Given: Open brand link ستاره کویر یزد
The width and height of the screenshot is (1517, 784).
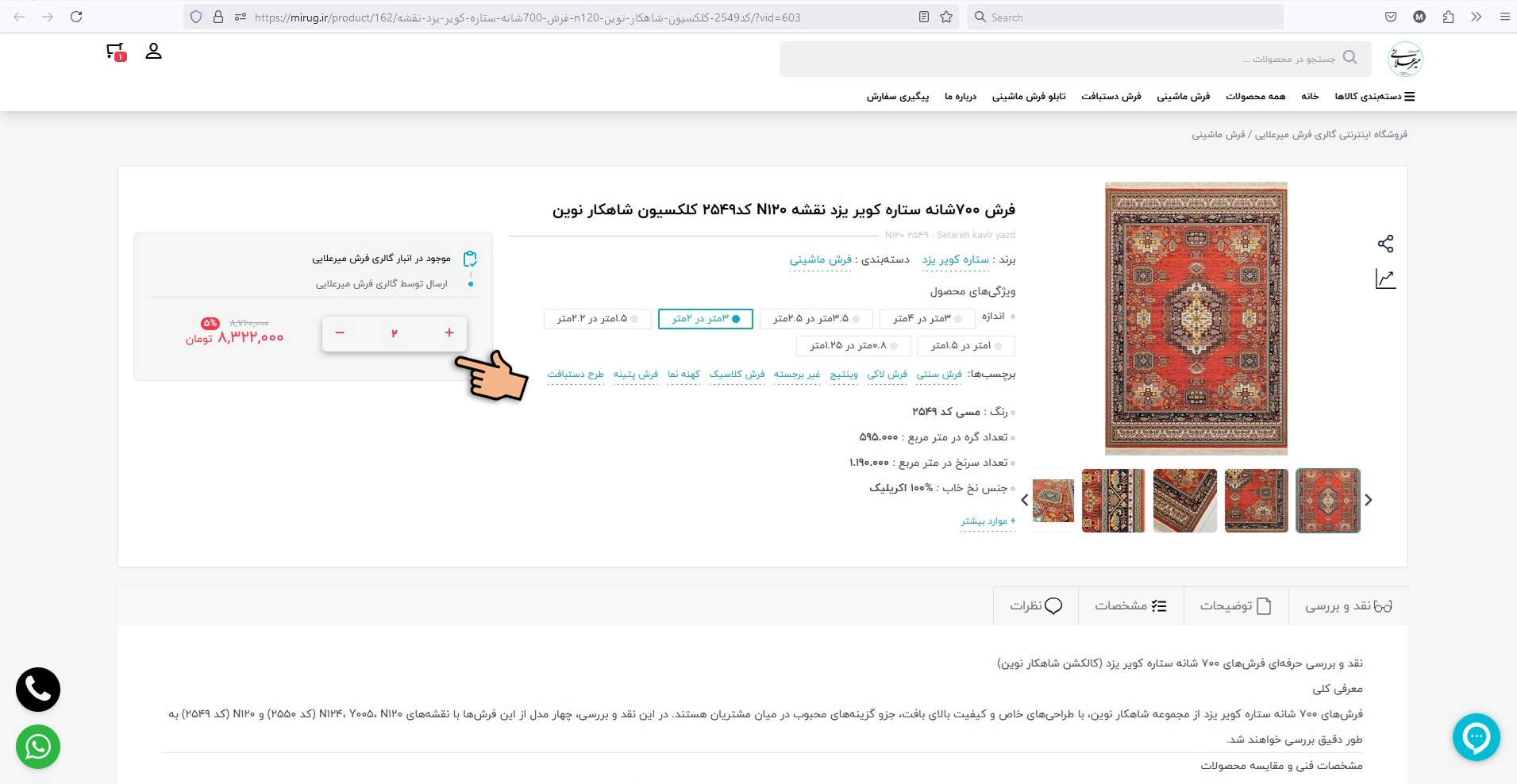Looking at the screenshot, I should click(956, 259).
